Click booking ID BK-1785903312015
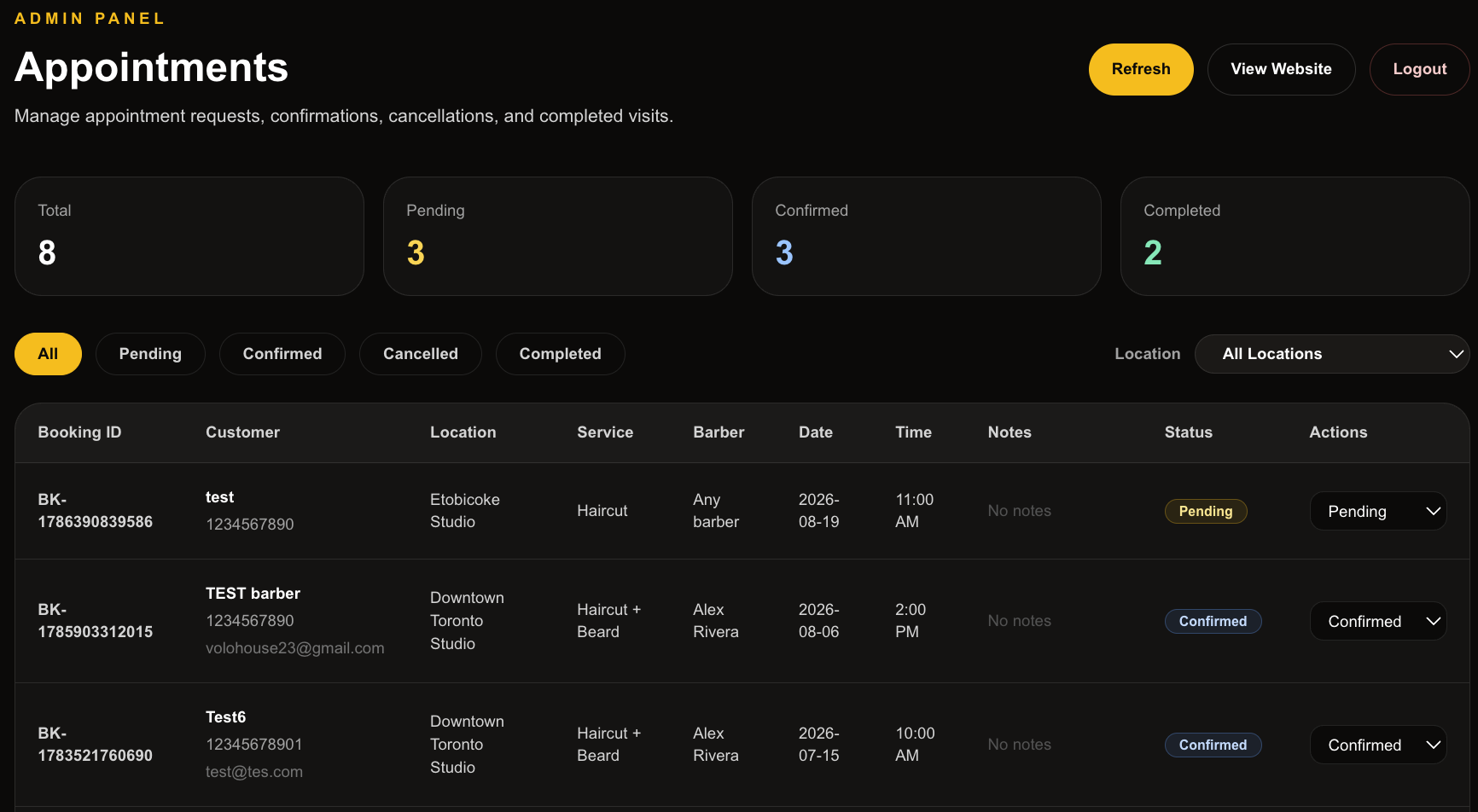1478x812 pixels. 96,621
